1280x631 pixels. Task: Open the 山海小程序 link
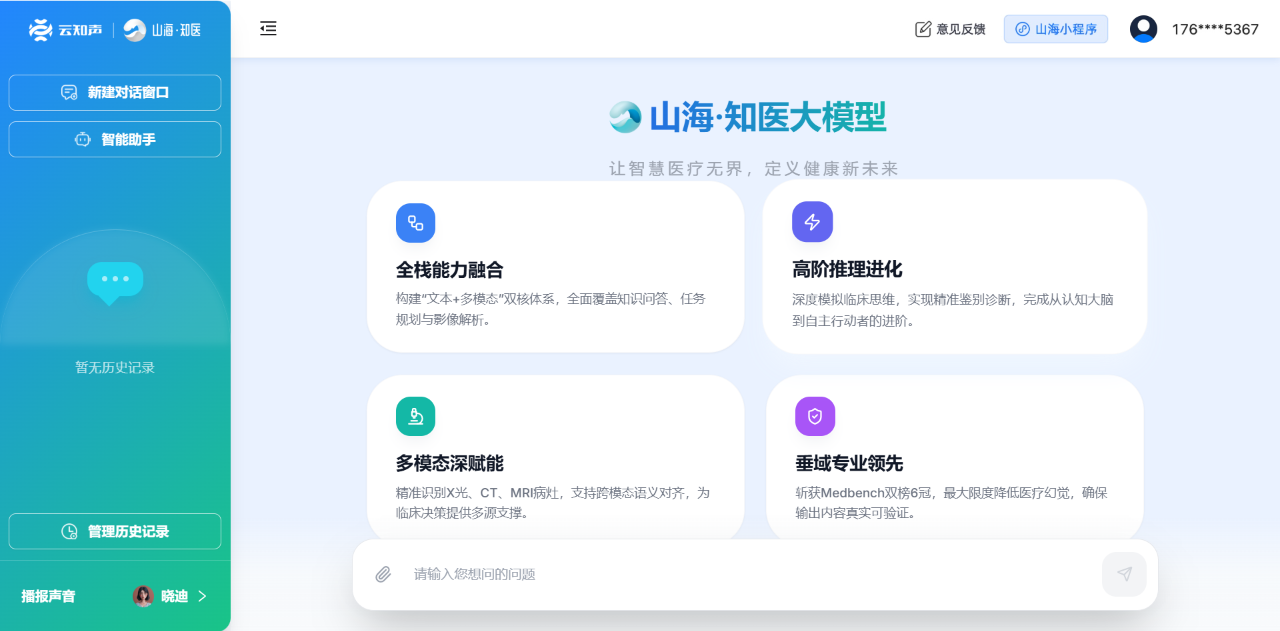[1055, 29]
